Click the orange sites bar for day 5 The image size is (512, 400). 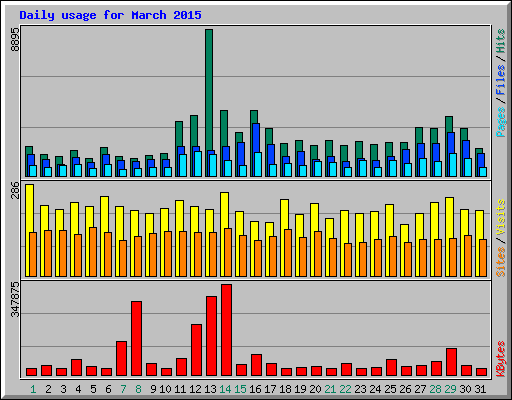[93, 252]
